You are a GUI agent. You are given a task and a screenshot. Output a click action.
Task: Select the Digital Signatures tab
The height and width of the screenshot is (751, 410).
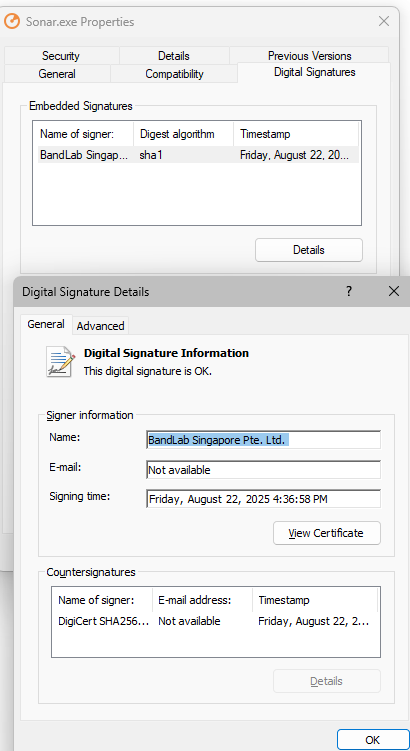click(314, 72)
